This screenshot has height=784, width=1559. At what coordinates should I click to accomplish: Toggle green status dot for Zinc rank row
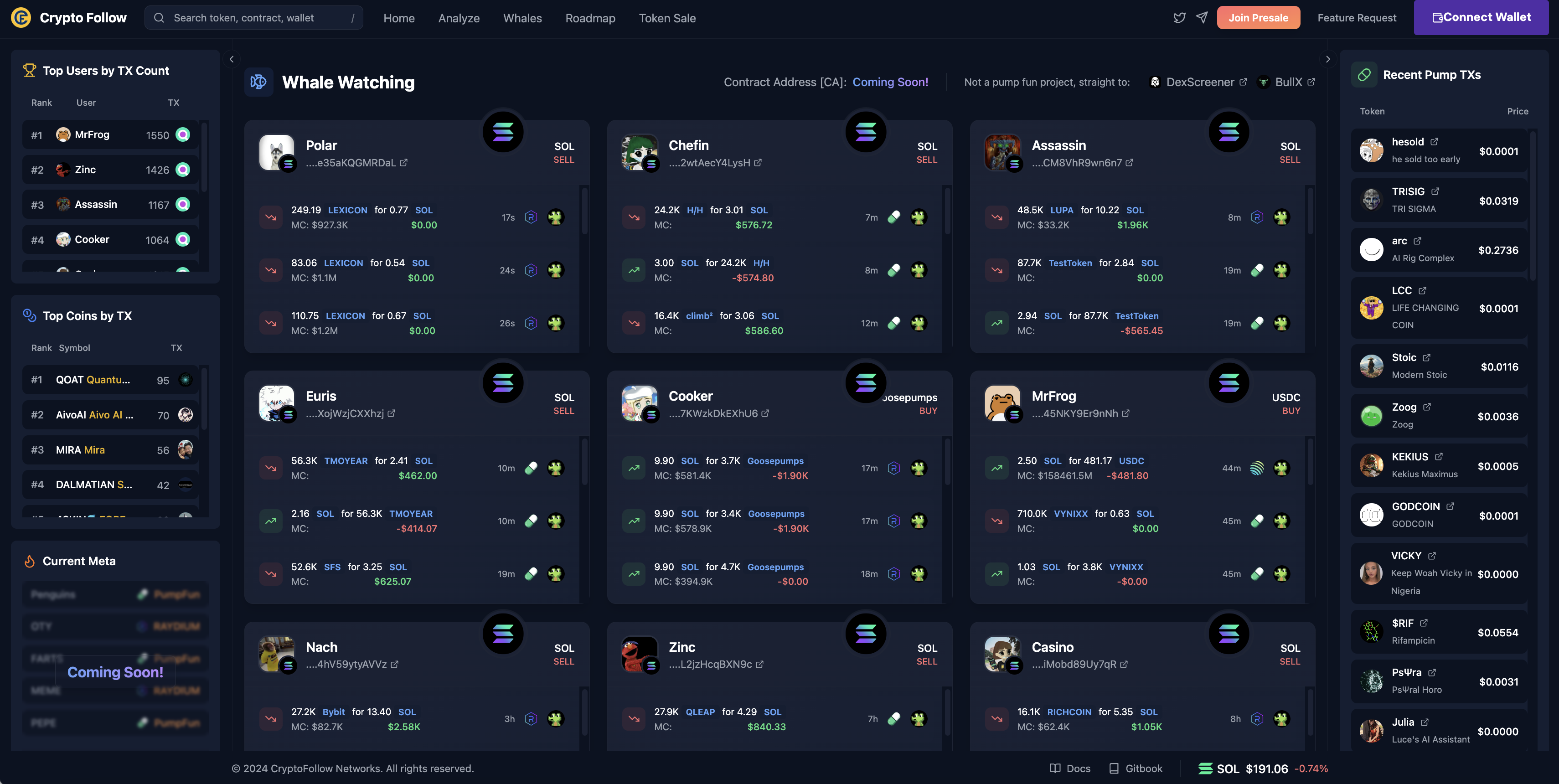tap(183, 170)
